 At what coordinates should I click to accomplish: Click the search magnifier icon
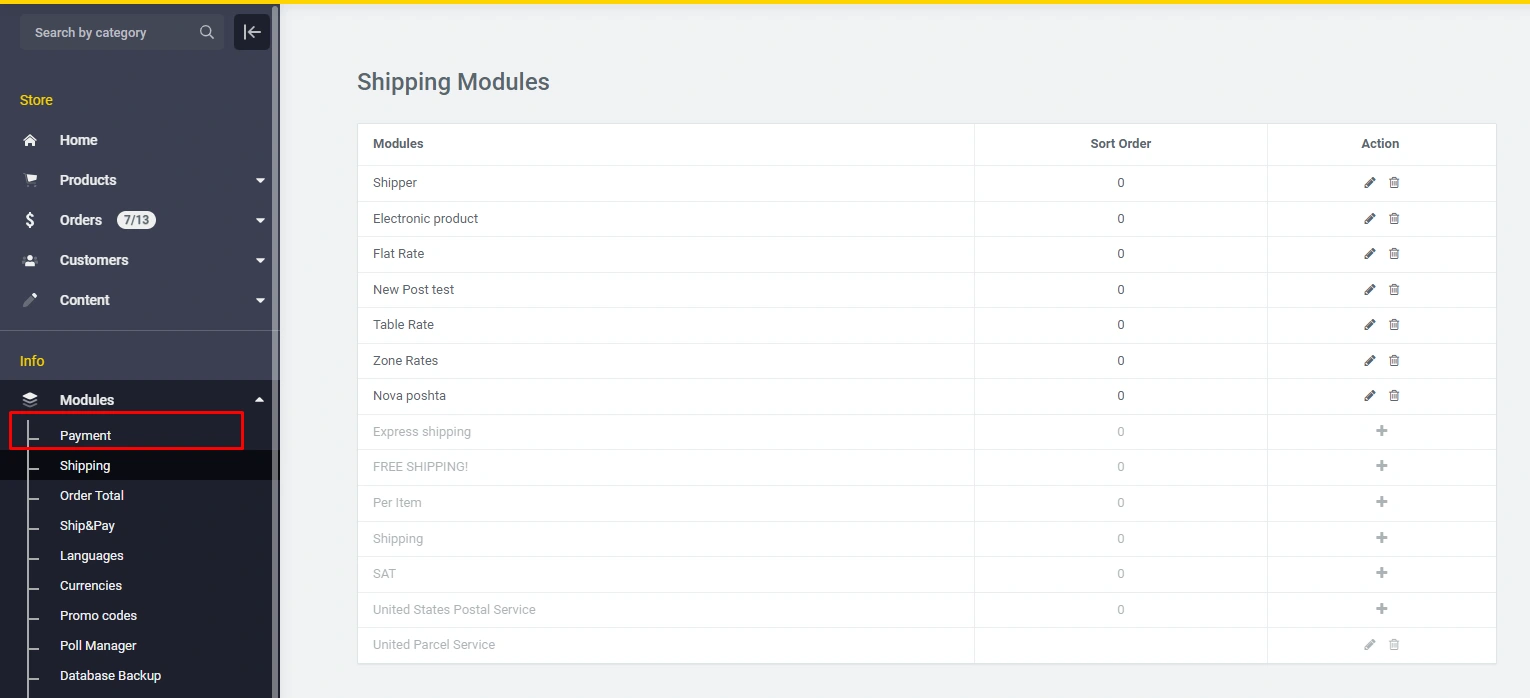point(207,32)
